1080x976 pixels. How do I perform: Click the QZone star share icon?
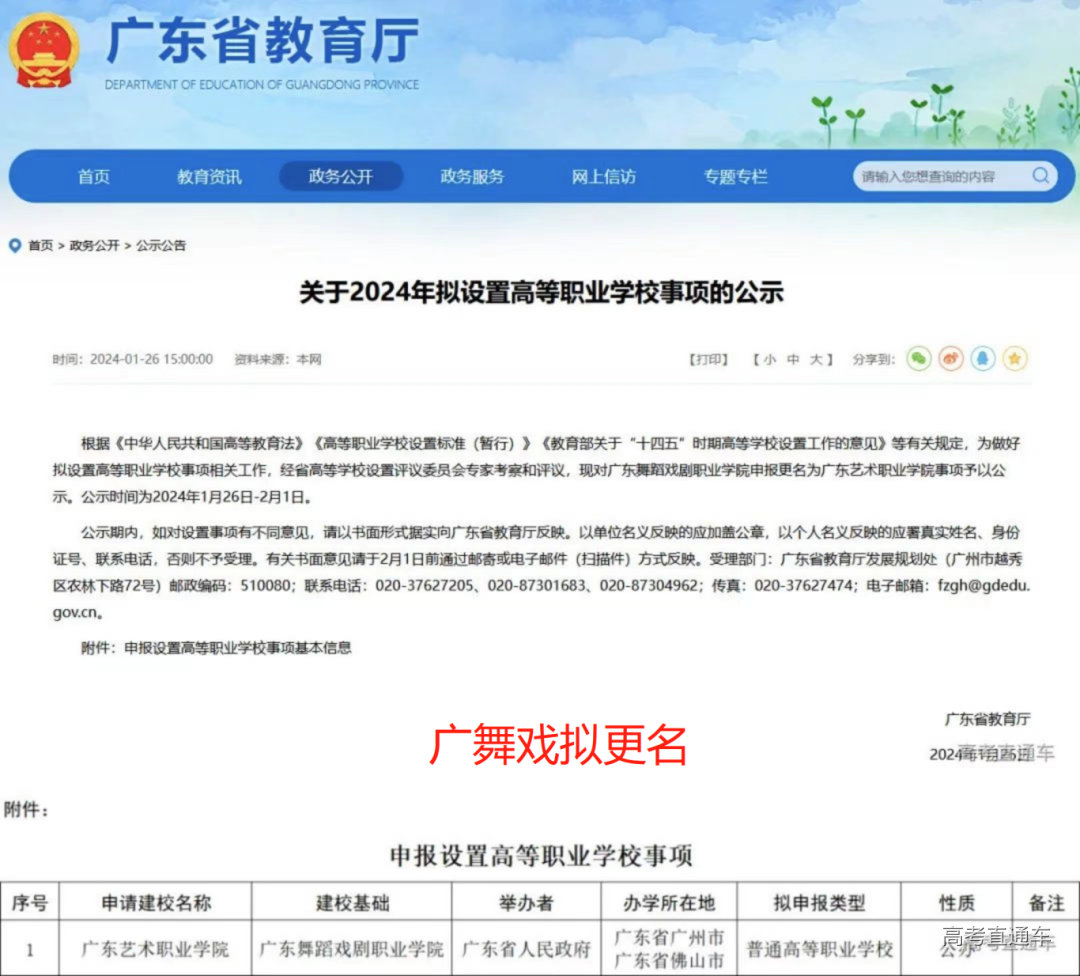coord(1015,359)
